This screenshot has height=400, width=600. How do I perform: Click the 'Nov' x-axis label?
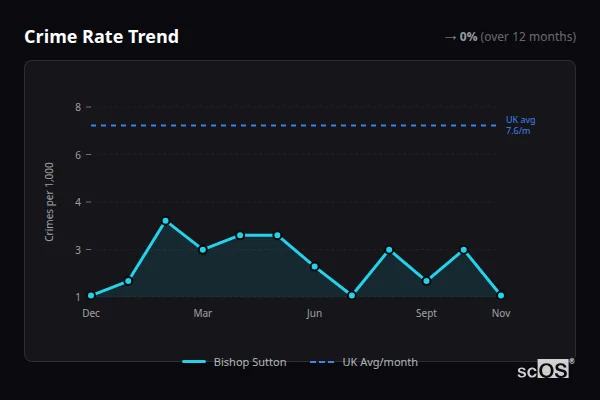[501, 313]
